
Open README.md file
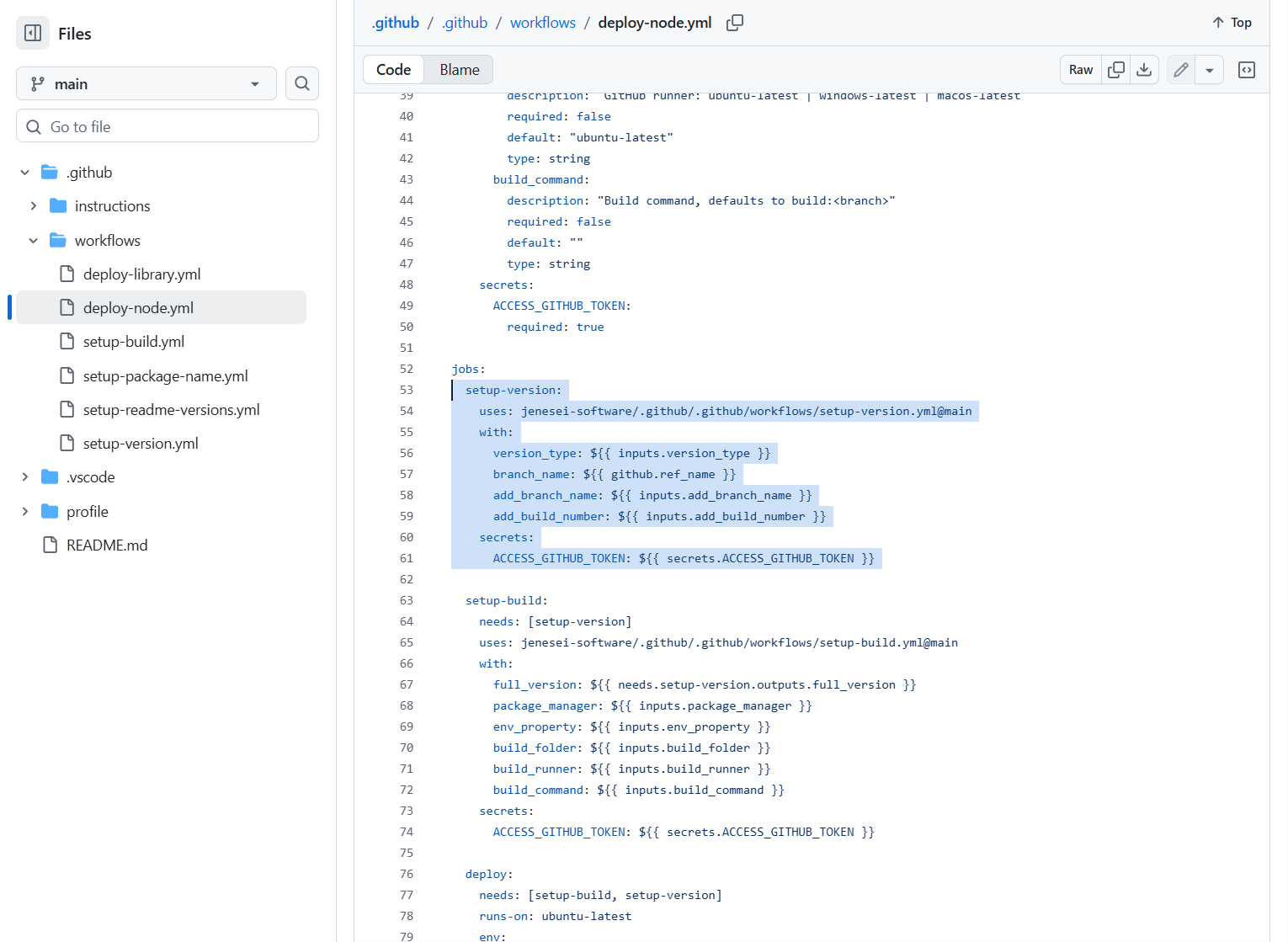coord(107,546)
